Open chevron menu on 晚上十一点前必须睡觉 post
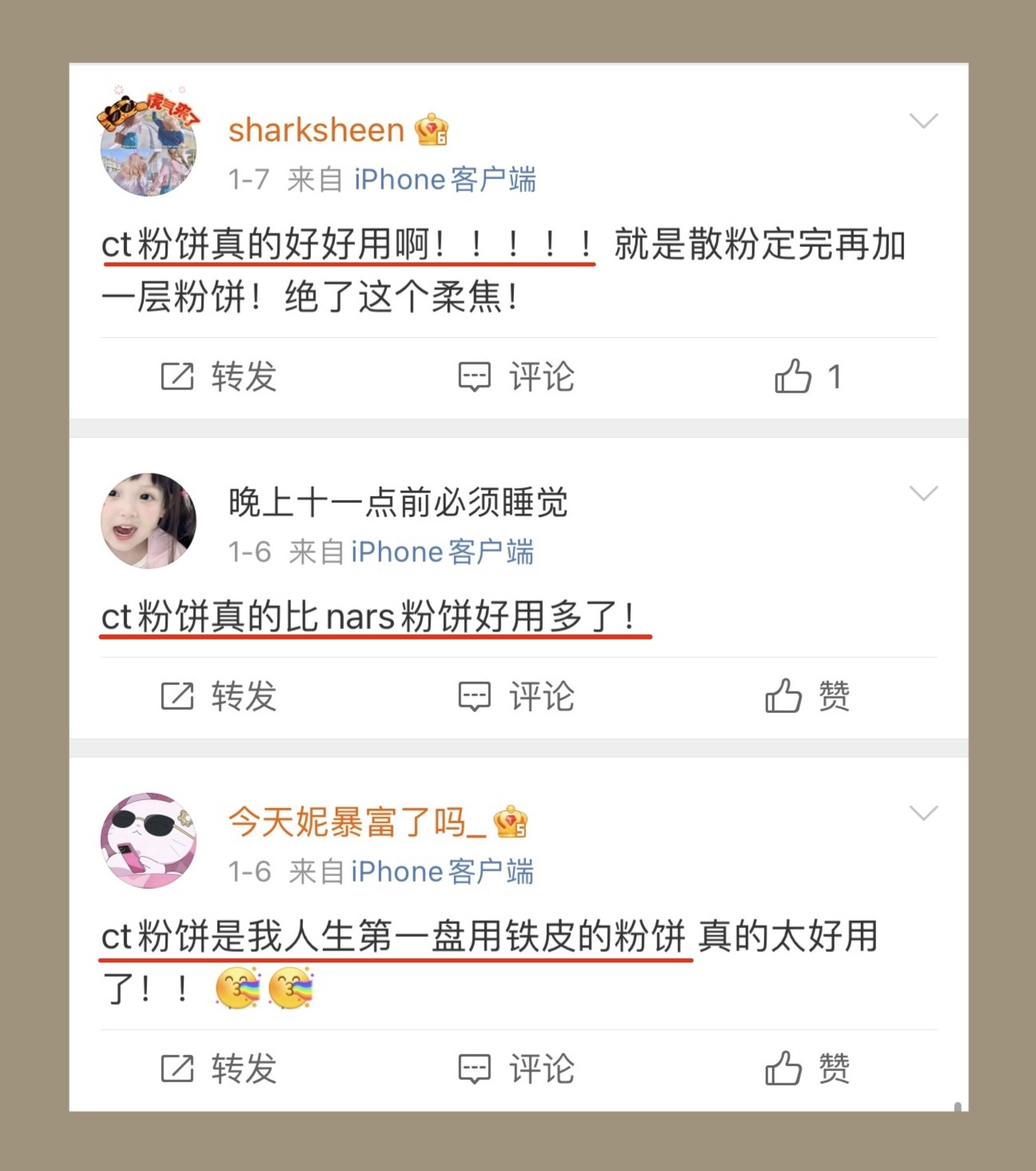The width and height of the screenshot is (1036, 1171). 923,493
